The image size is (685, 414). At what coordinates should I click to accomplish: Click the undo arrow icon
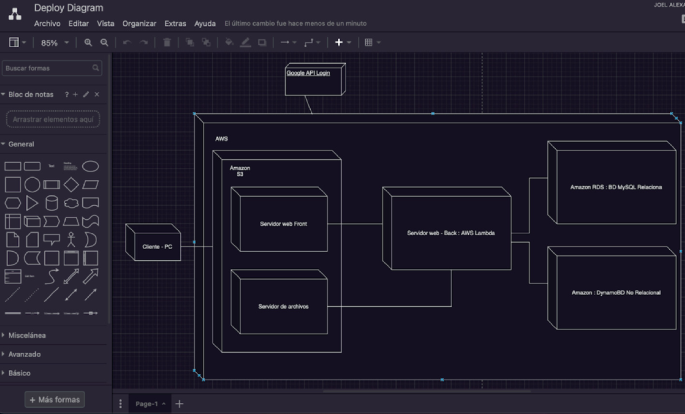click(x=126, y=43)
